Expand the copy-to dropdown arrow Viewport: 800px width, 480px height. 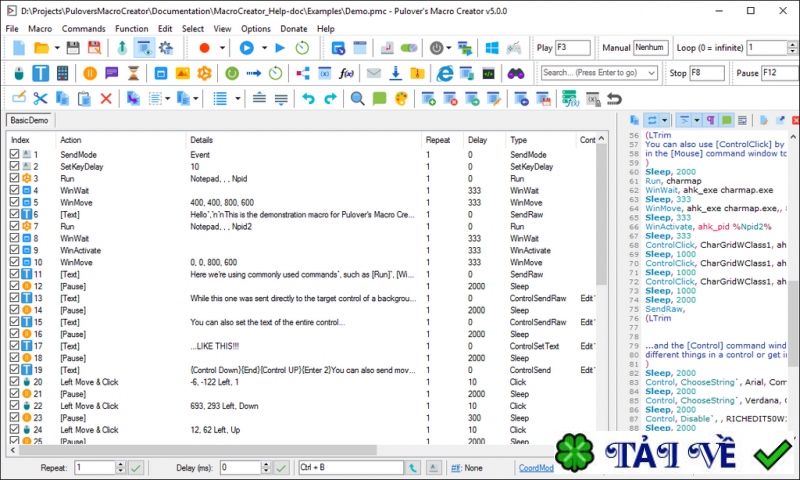[x=195, y=98]
